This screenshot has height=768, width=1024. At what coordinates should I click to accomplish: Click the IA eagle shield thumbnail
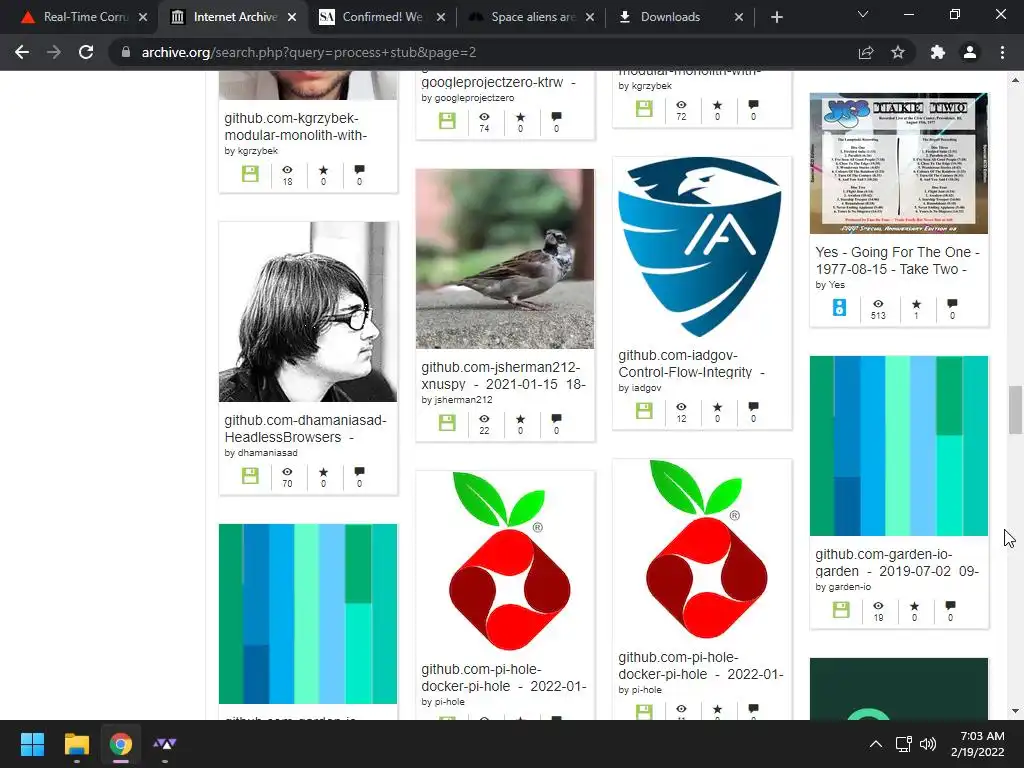coord(700,247)
